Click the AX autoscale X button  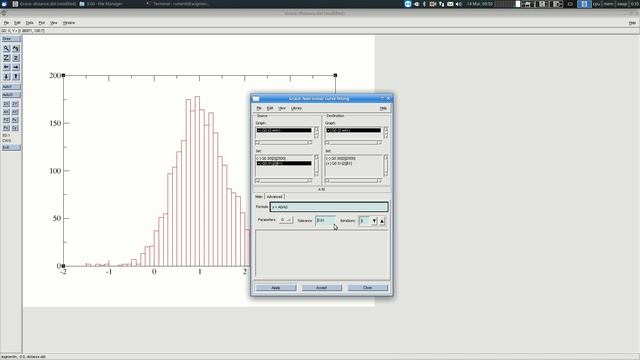[x=6, y=112]
